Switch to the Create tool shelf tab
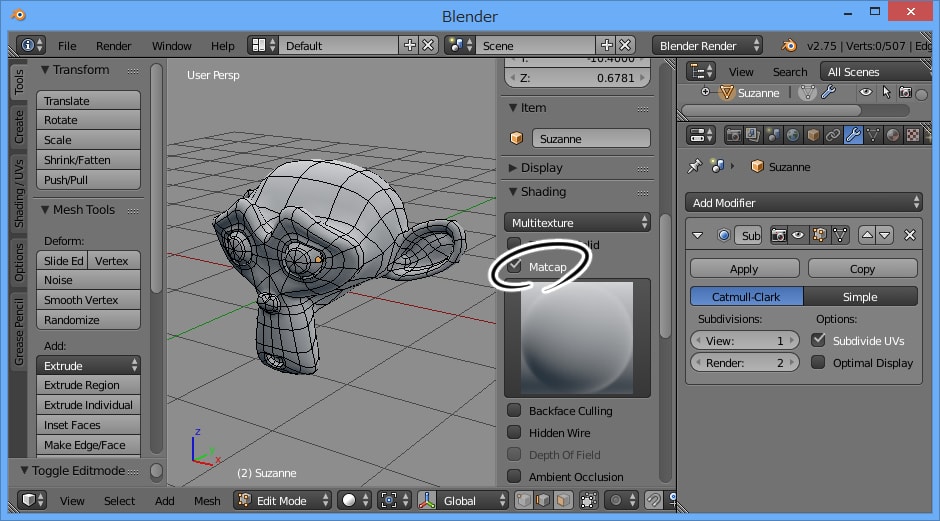940x521 pixels. coord(19,127)
